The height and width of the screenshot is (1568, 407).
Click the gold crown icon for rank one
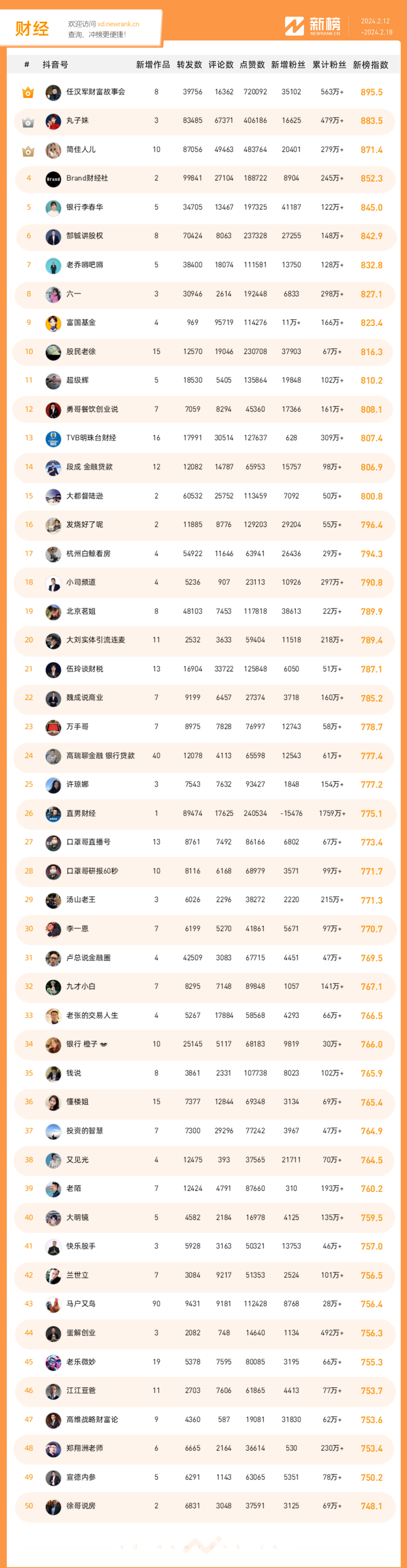pyautogui.click(x=28, y=92)
